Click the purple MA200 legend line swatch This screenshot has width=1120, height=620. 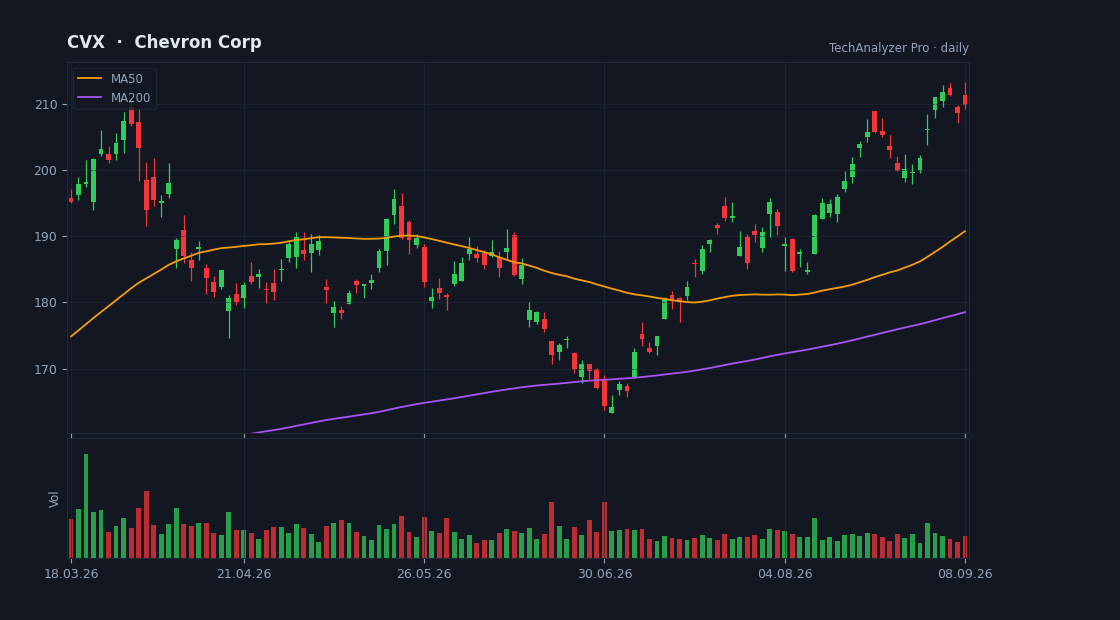coord(89,98)
